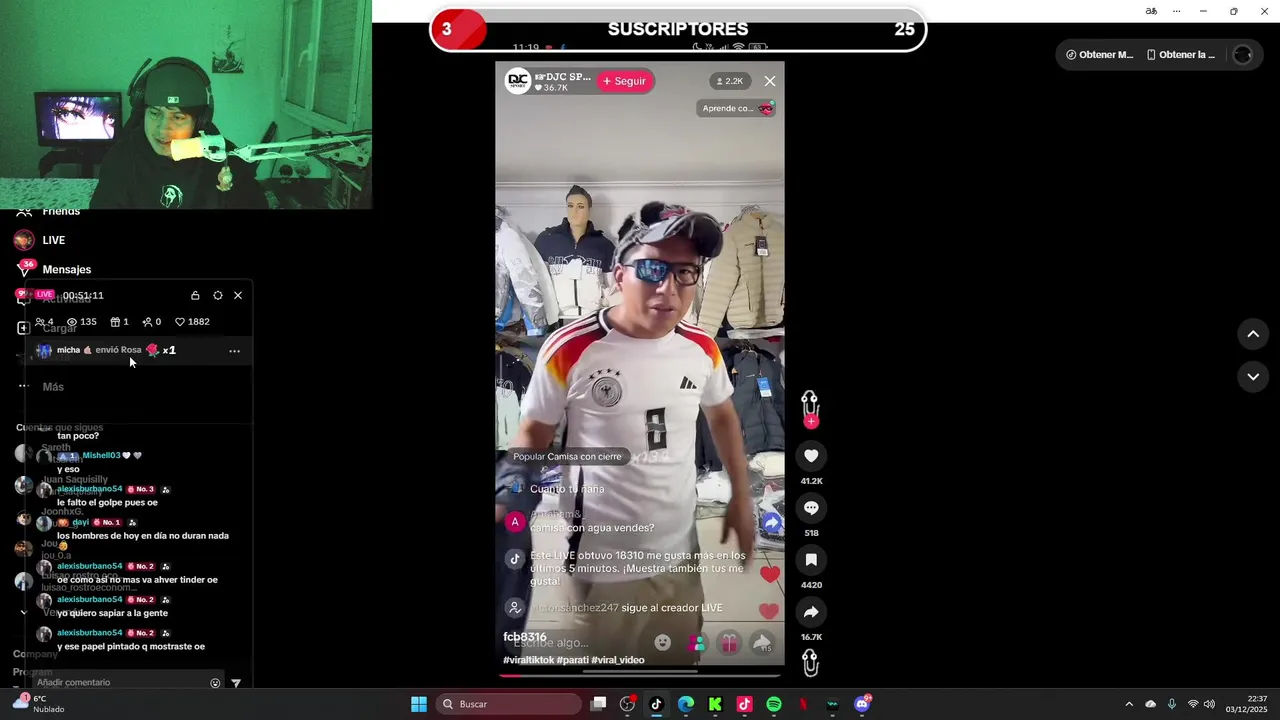This screenshot has height=720, width=1280.
Task: Go to next video with down chevron
Action: (1253, 376)
